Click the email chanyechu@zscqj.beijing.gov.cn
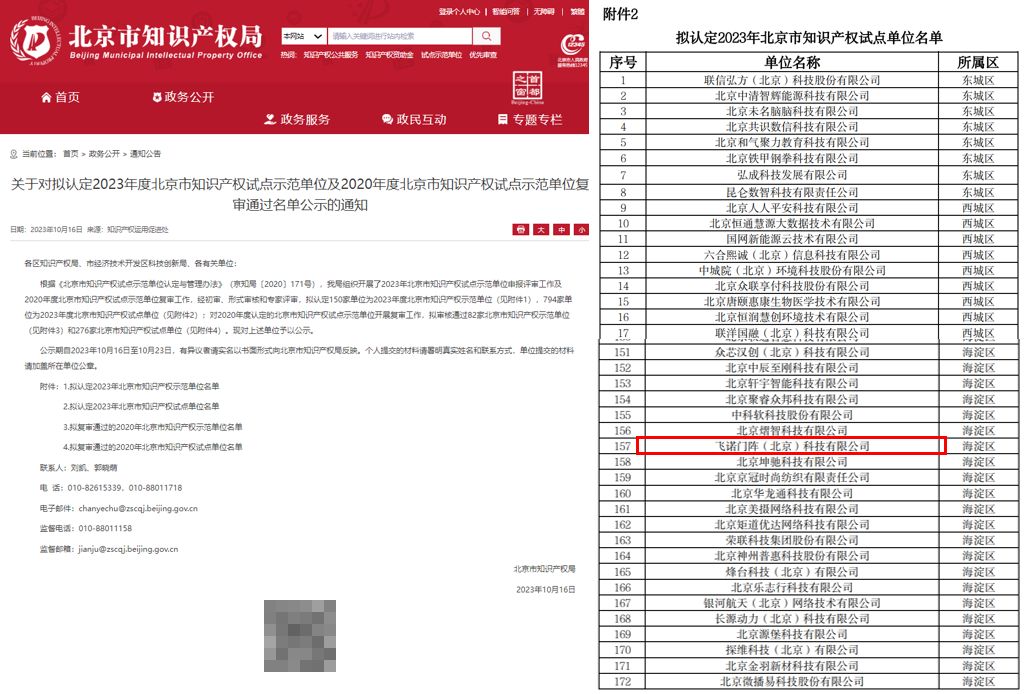The width and height of the screenshot is (1030, 694). tap(138, 509)
